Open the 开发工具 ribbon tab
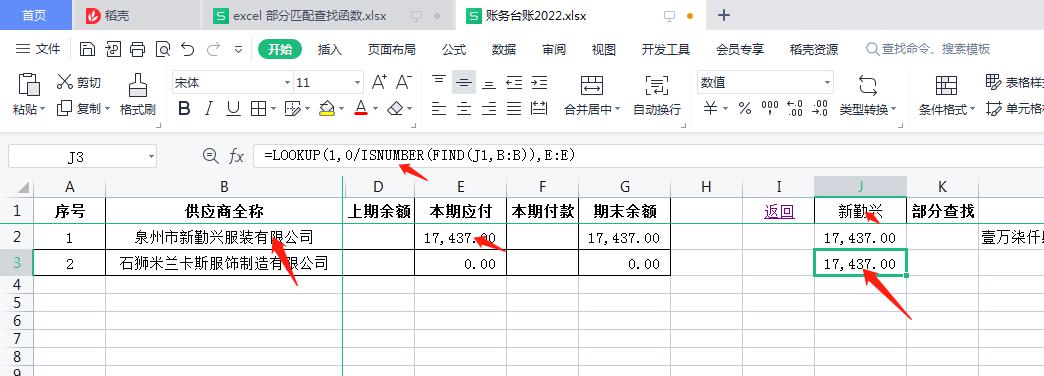The width and height of the screenshot is (1044, 376). [666, 49]
